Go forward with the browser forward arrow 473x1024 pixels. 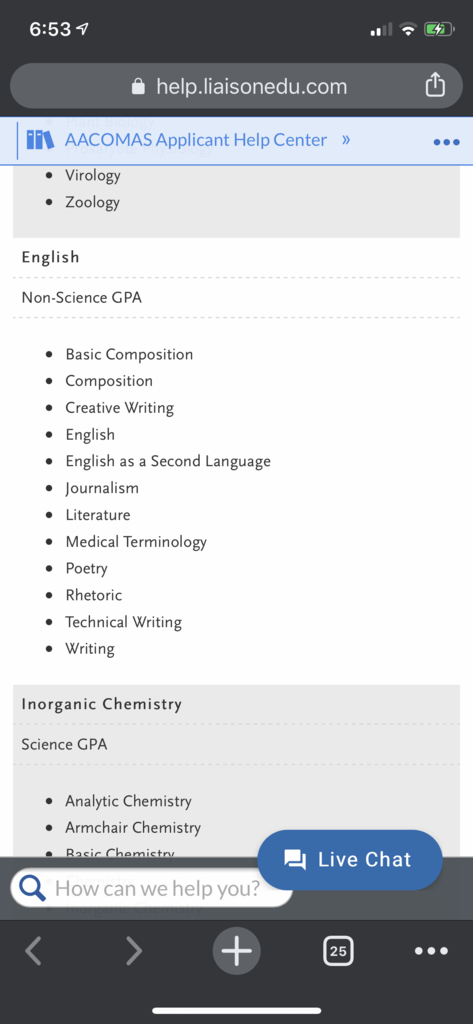click(133, 951)
